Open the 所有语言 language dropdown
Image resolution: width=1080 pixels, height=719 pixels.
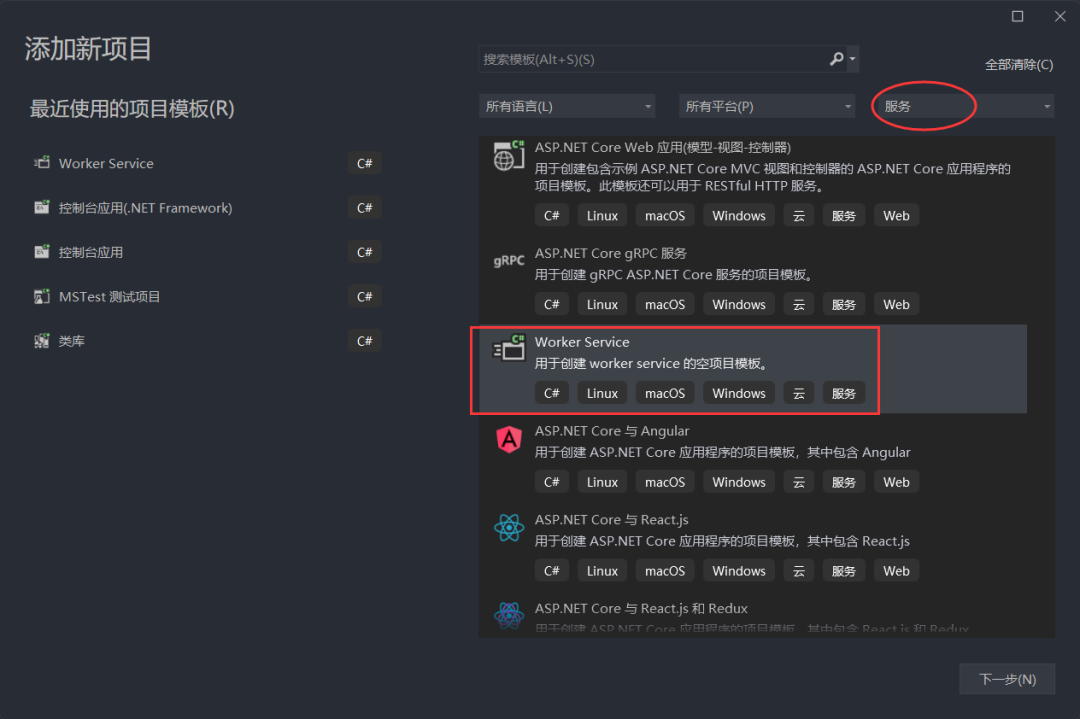[567, 106]
